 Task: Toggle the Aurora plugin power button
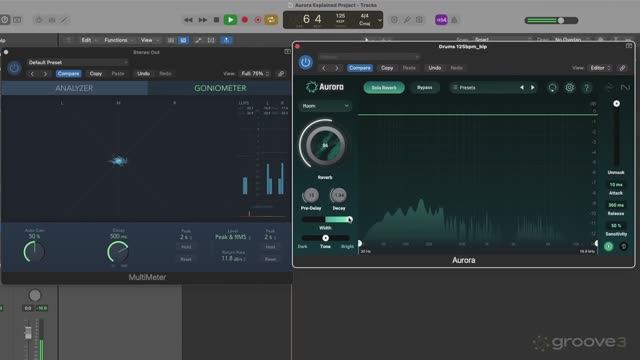point(306,62)
